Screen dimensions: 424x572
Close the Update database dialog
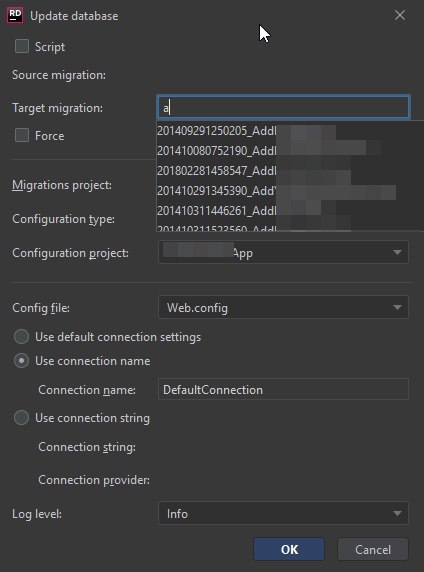[400, 15]
